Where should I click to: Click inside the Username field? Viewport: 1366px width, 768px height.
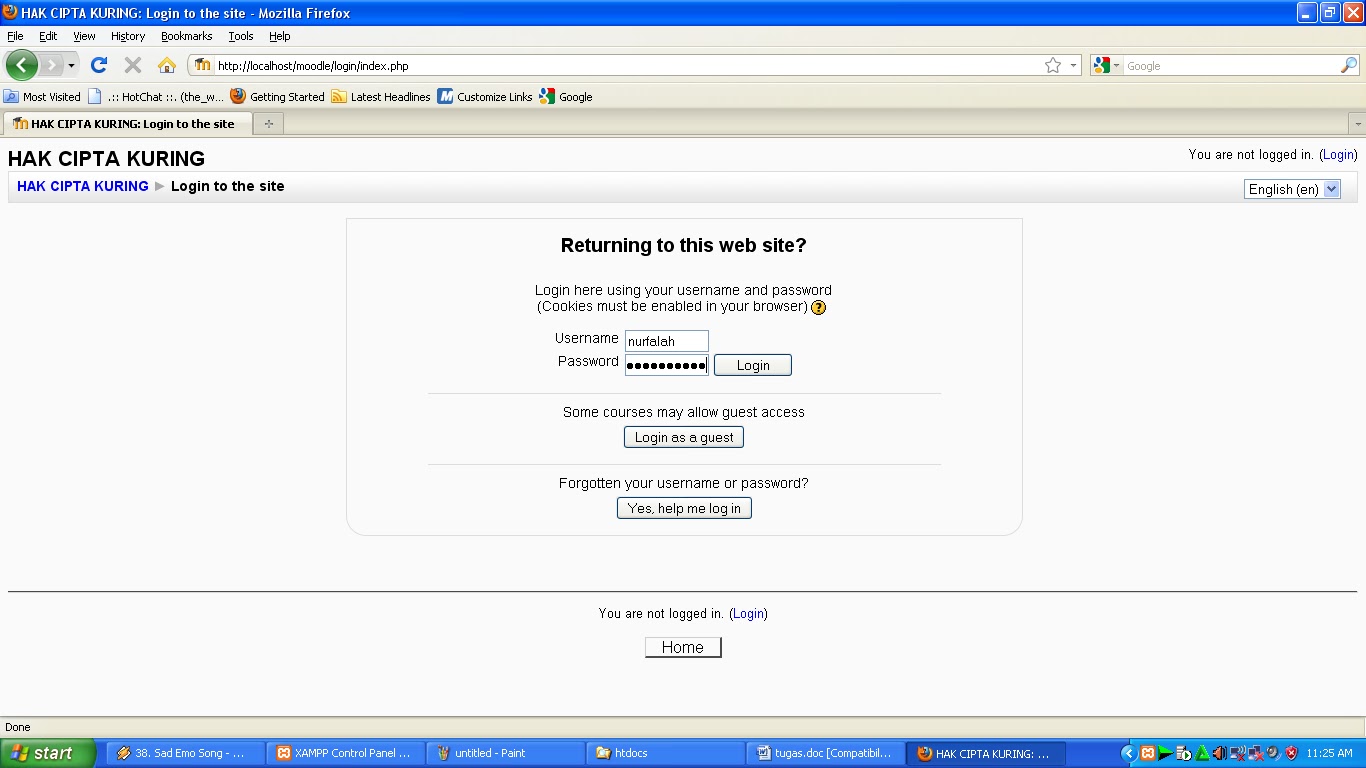pos(666,340)
